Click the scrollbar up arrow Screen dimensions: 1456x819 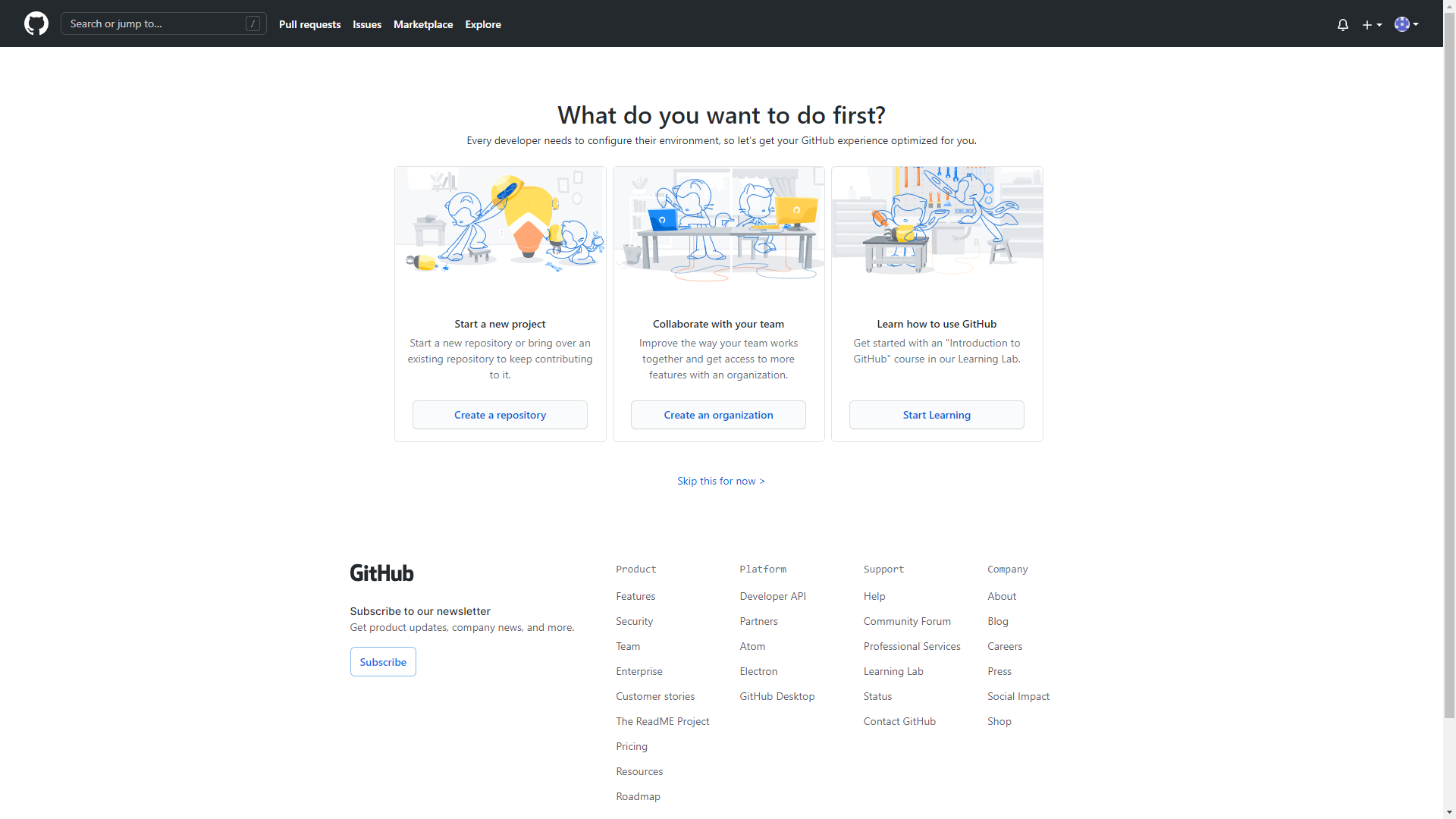coord(1449,5)
